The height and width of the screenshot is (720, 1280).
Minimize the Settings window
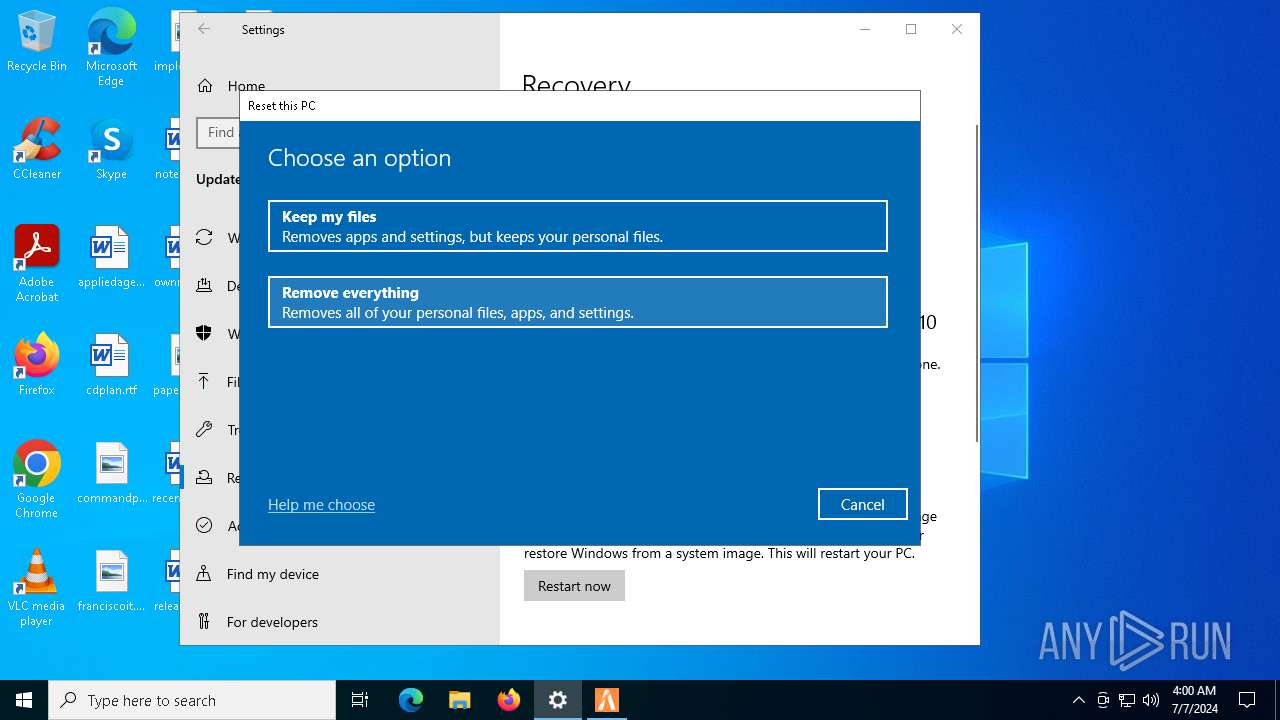[x=865, y=29]
